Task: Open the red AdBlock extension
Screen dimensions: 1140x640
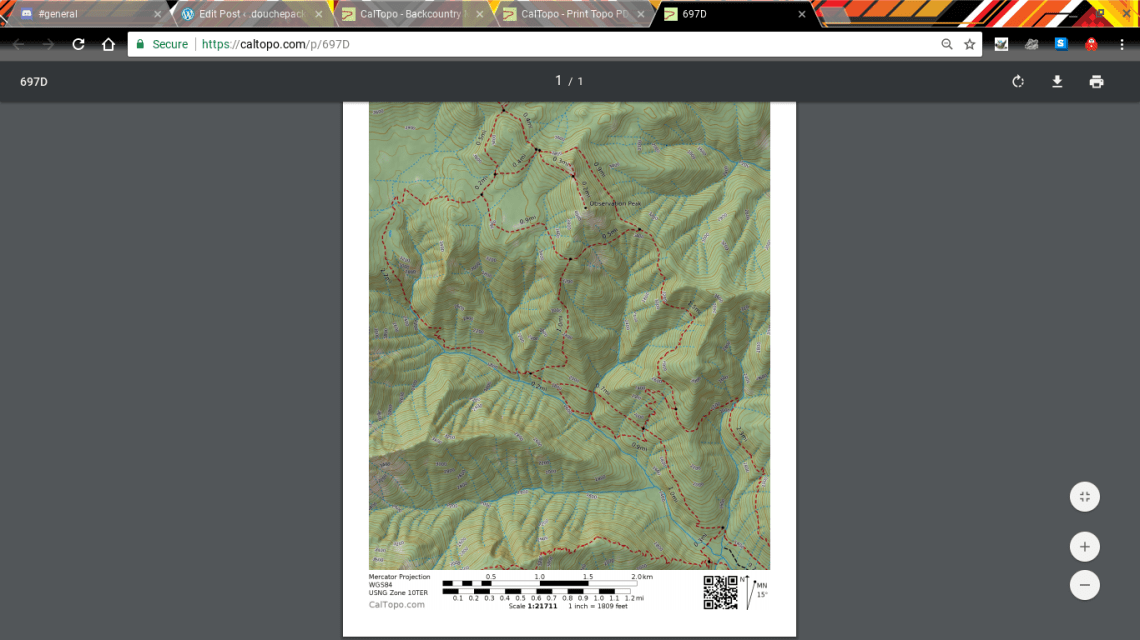Action: pos(1090,44)
